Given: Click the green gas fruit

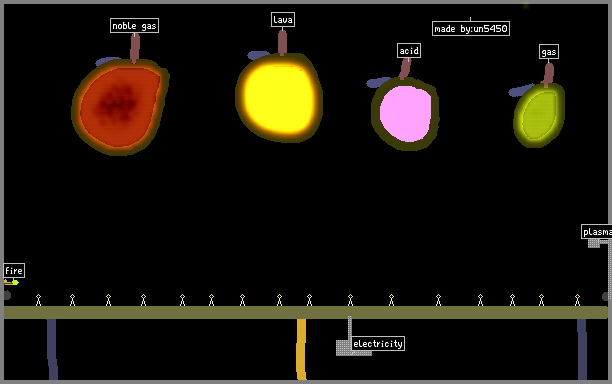Looking at the screenshot, I should (539, 115).
